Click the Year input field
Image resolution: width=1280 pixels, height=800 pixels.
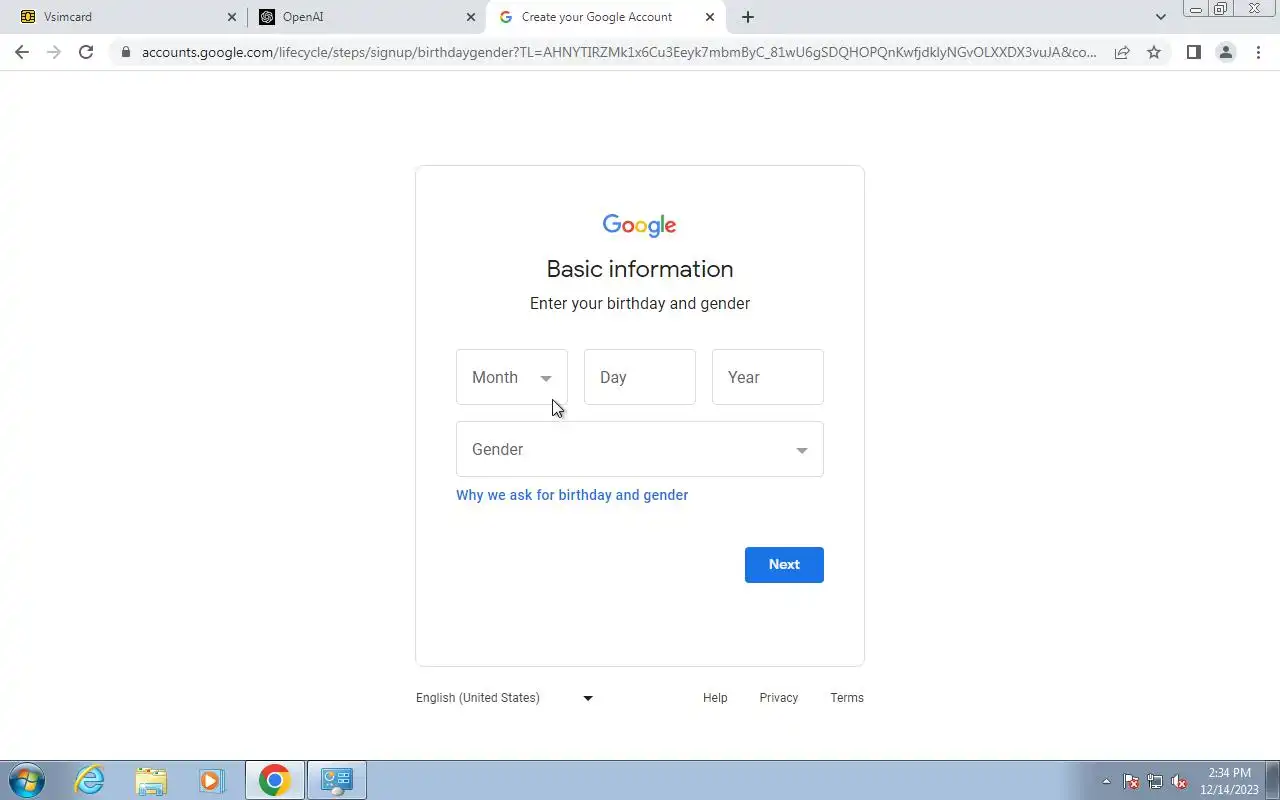coord(768,377)
